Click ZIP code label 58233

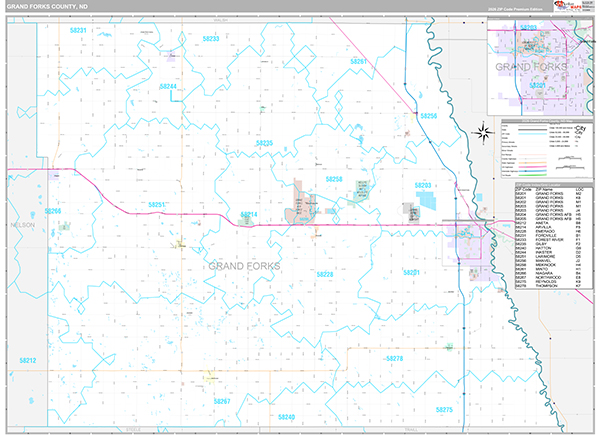tap(211, 39)
